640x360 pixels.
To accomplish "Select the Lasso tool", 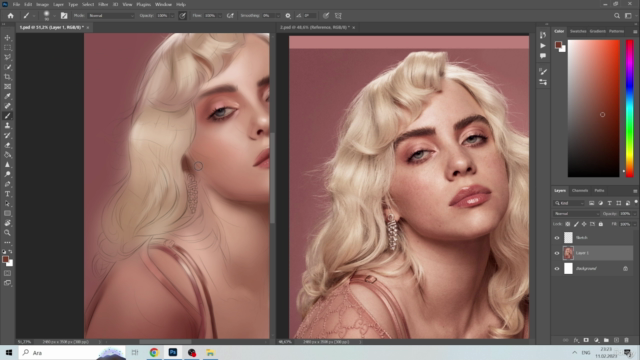I will [x=7, y=57].
